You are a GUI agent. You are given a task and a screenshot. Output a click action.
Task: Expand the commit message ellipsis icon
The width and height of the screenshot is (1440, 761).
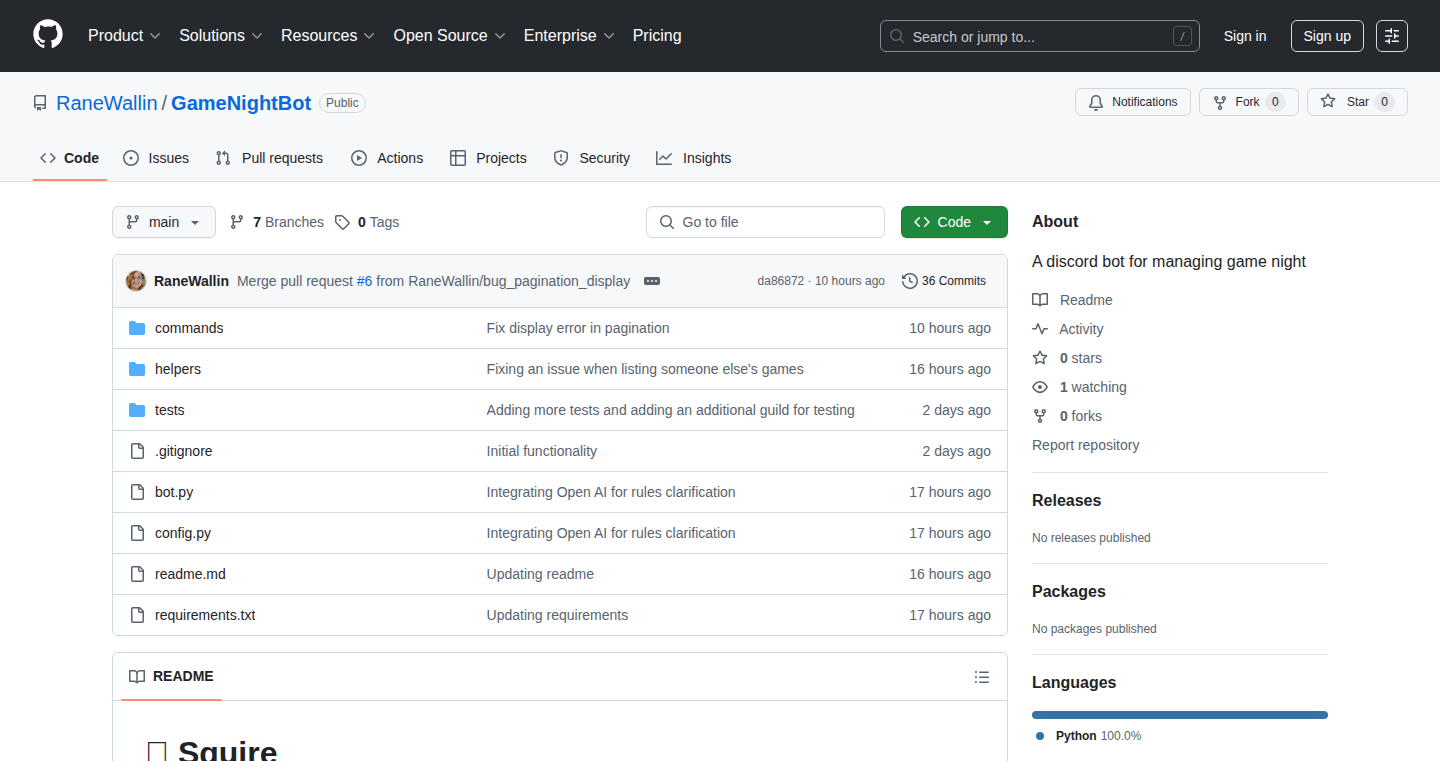click(x=652, y=281)
